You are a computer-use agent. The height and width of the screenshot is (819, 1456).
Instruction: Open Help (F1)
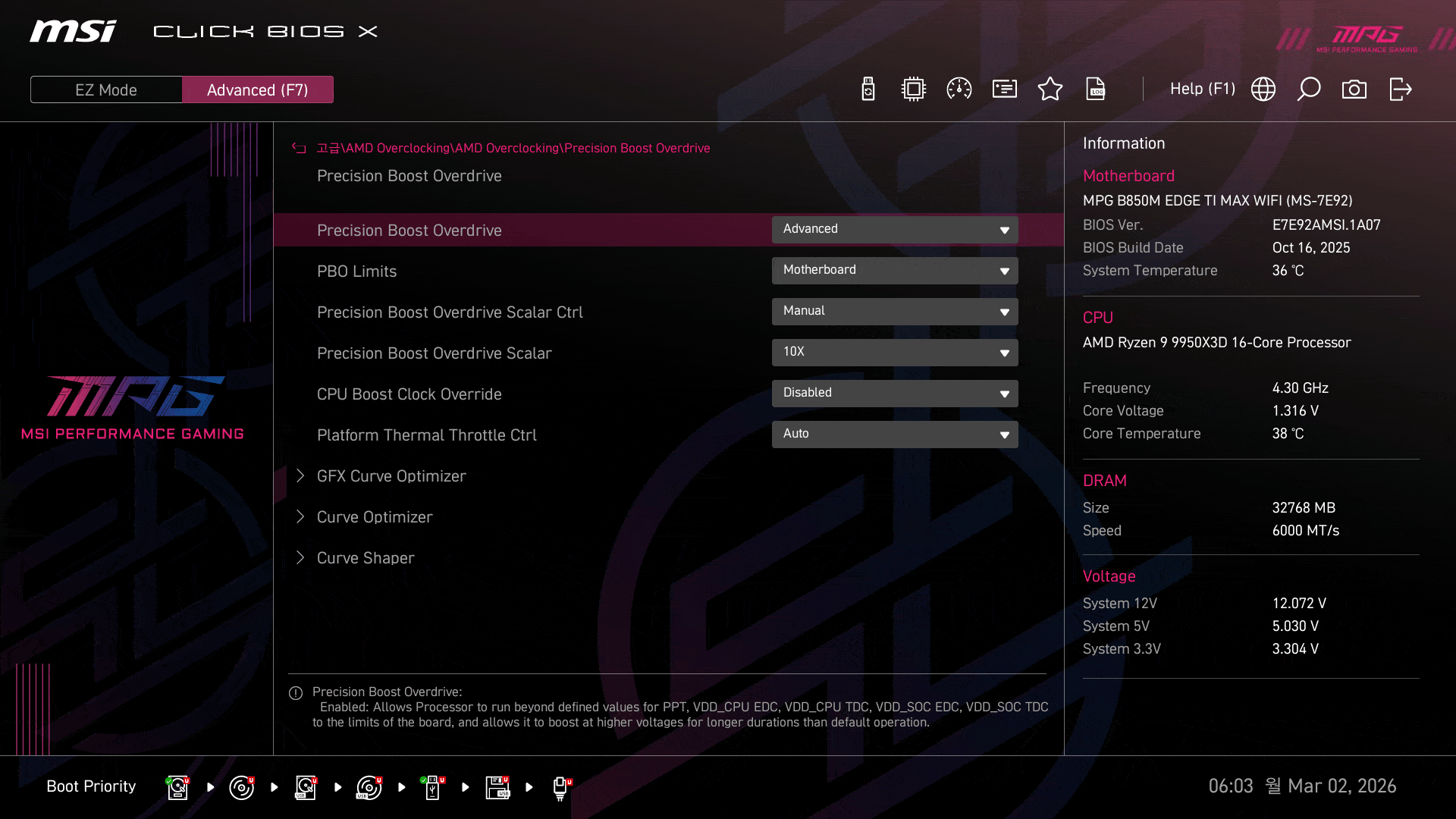[x=1202, y=89]
